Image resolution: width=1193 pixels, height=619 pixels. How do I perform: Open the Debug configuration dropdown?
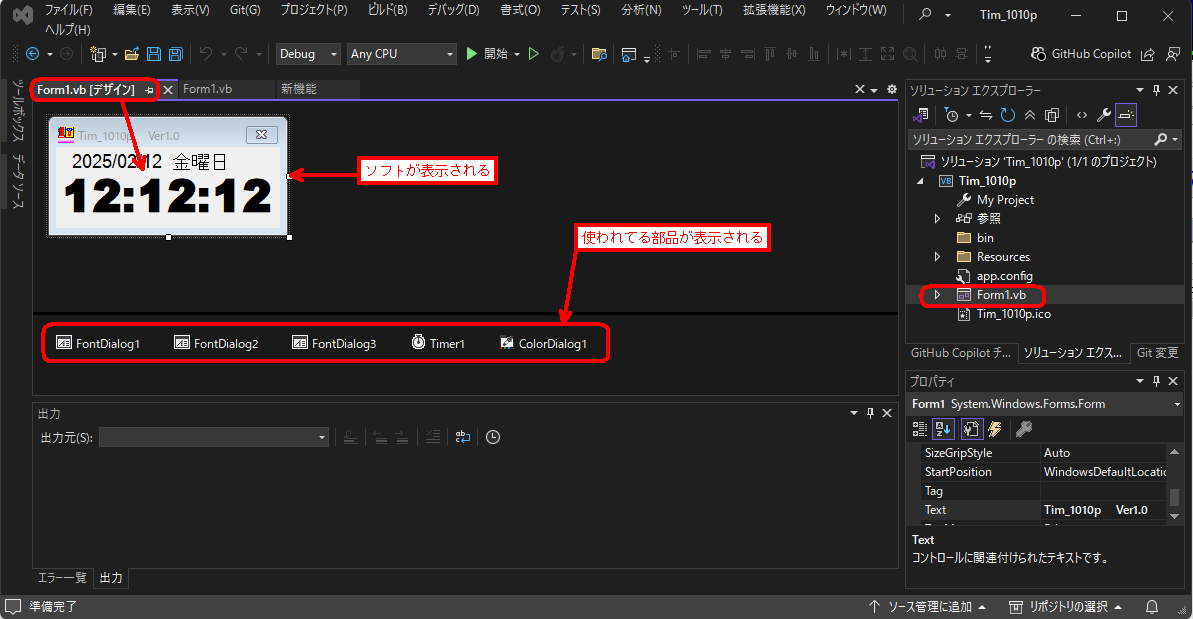coord(308,54)
